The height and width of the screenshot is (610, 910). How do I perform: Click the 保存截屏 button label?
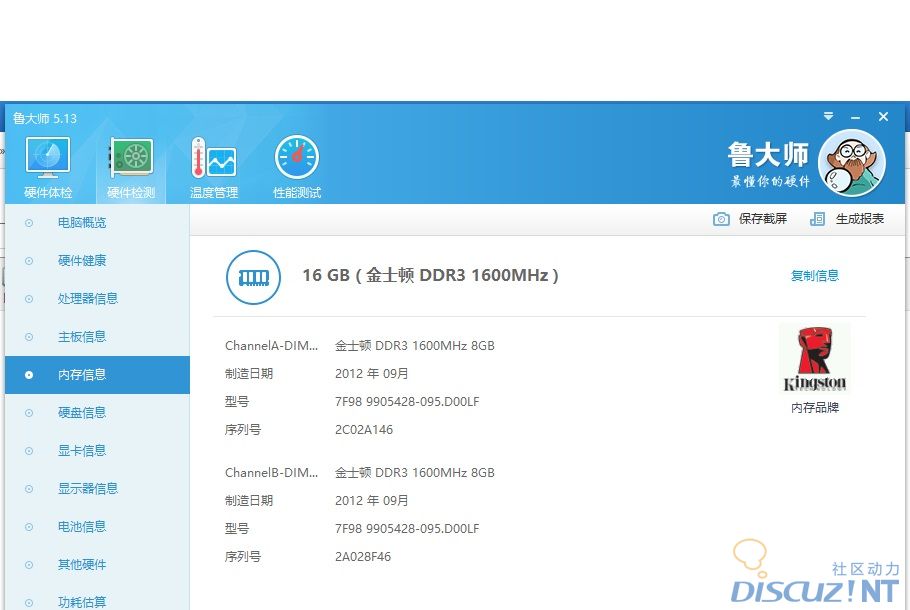[x=763, y=219]
